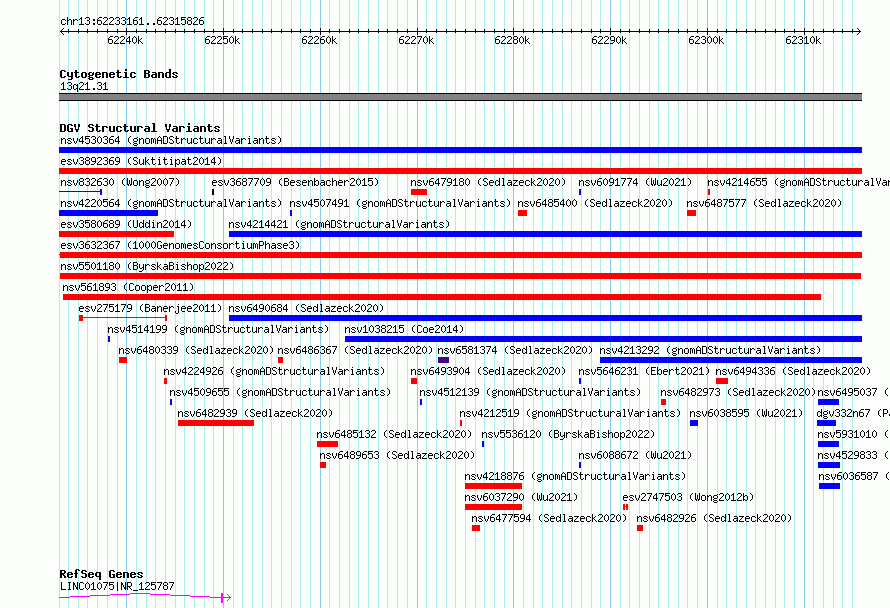Open nsv6477594 Sedlazeck2020 label

pos(549,518)
